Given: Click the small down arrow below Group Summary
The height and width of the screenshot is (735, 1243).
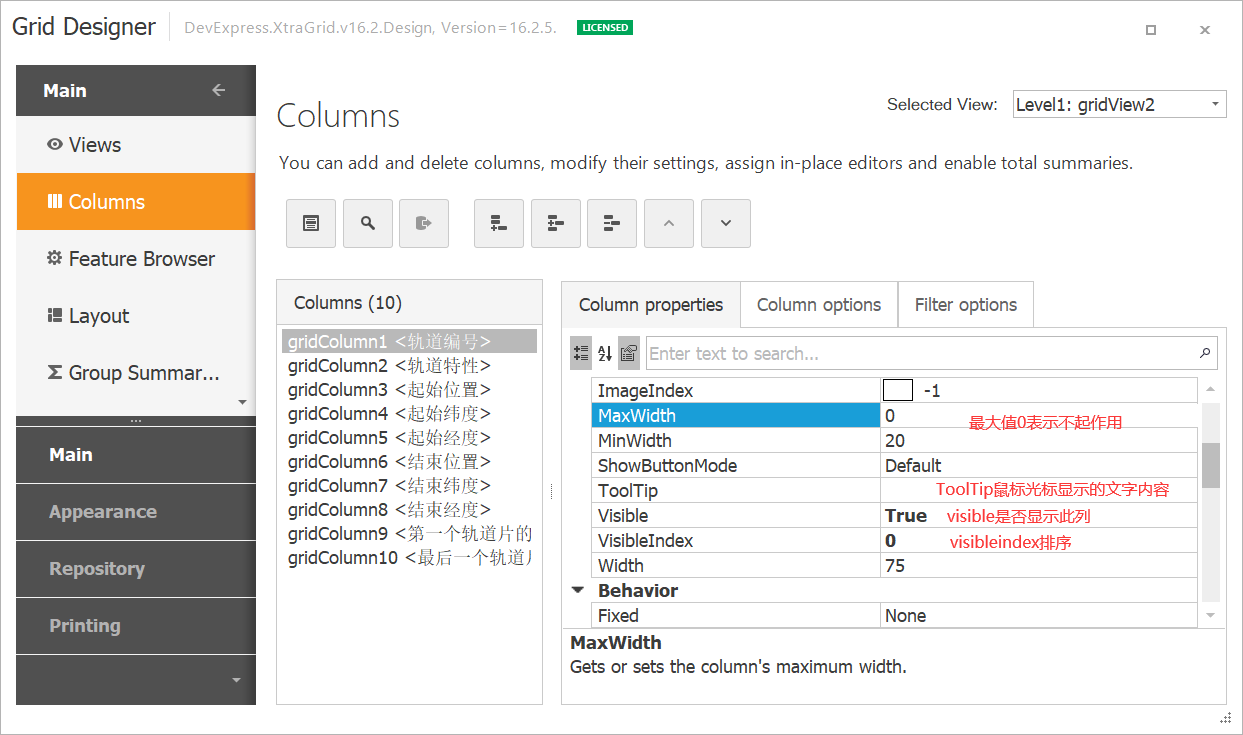Looking at the screenshot, I should tap(242, 402).
